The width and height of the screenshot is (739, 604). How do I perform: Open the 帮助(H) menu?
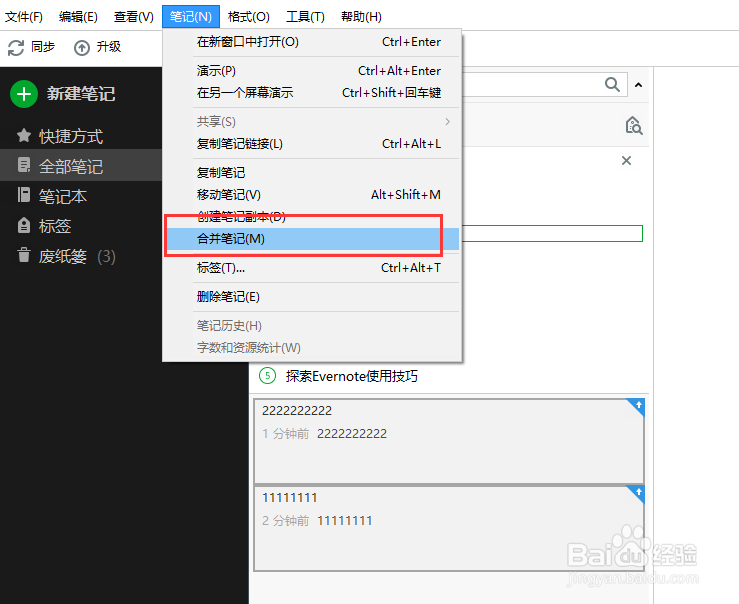pyautogui.click(x=361, y=17)
